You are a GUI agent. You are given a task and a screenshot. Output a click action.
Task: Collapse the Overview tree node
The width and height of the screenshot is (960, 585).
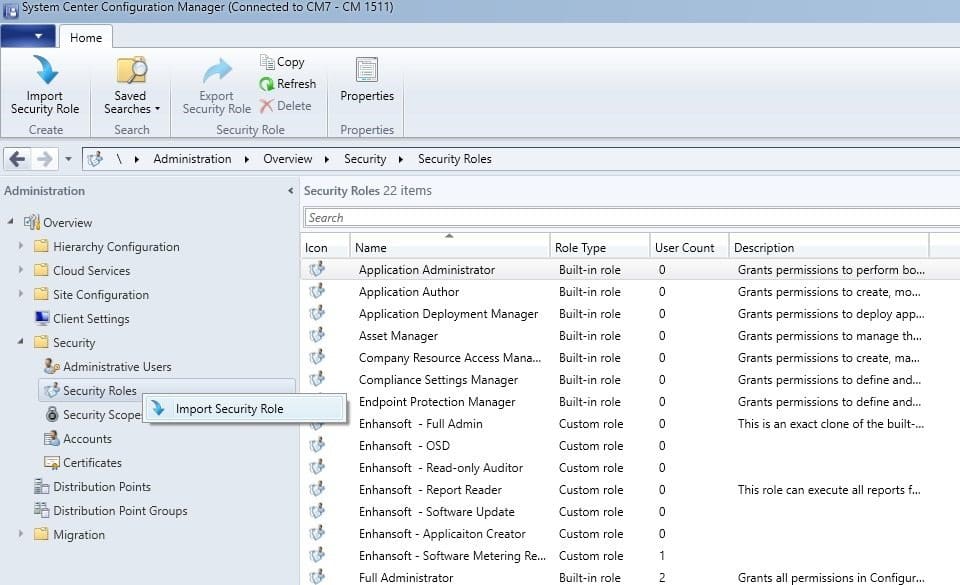(10, 221)
